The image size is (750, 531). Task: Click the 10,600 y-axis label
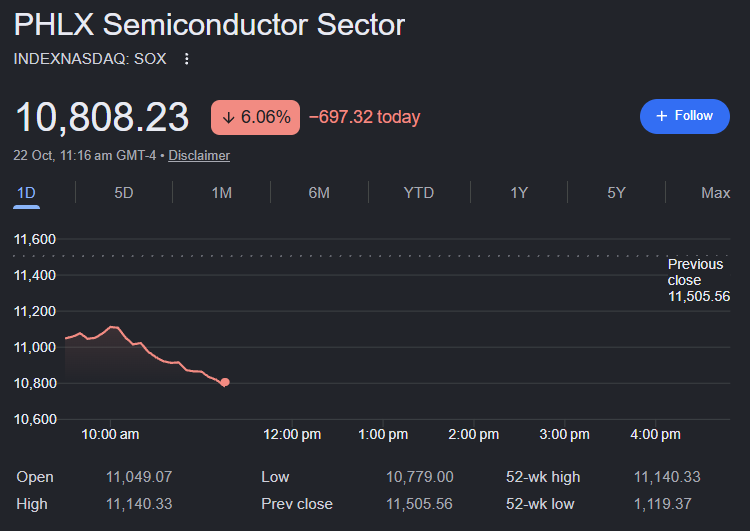pyautogui.click(x=35, y=420)
